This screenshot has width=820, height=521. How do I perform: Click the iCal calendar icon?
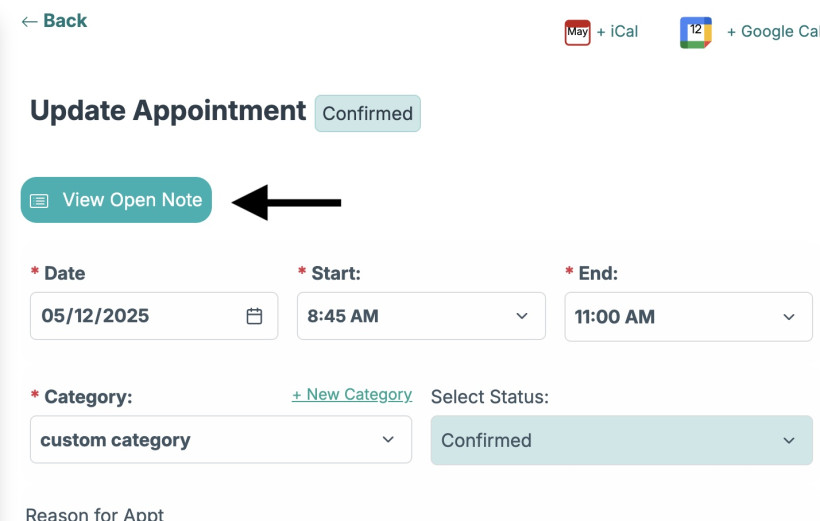577,32
